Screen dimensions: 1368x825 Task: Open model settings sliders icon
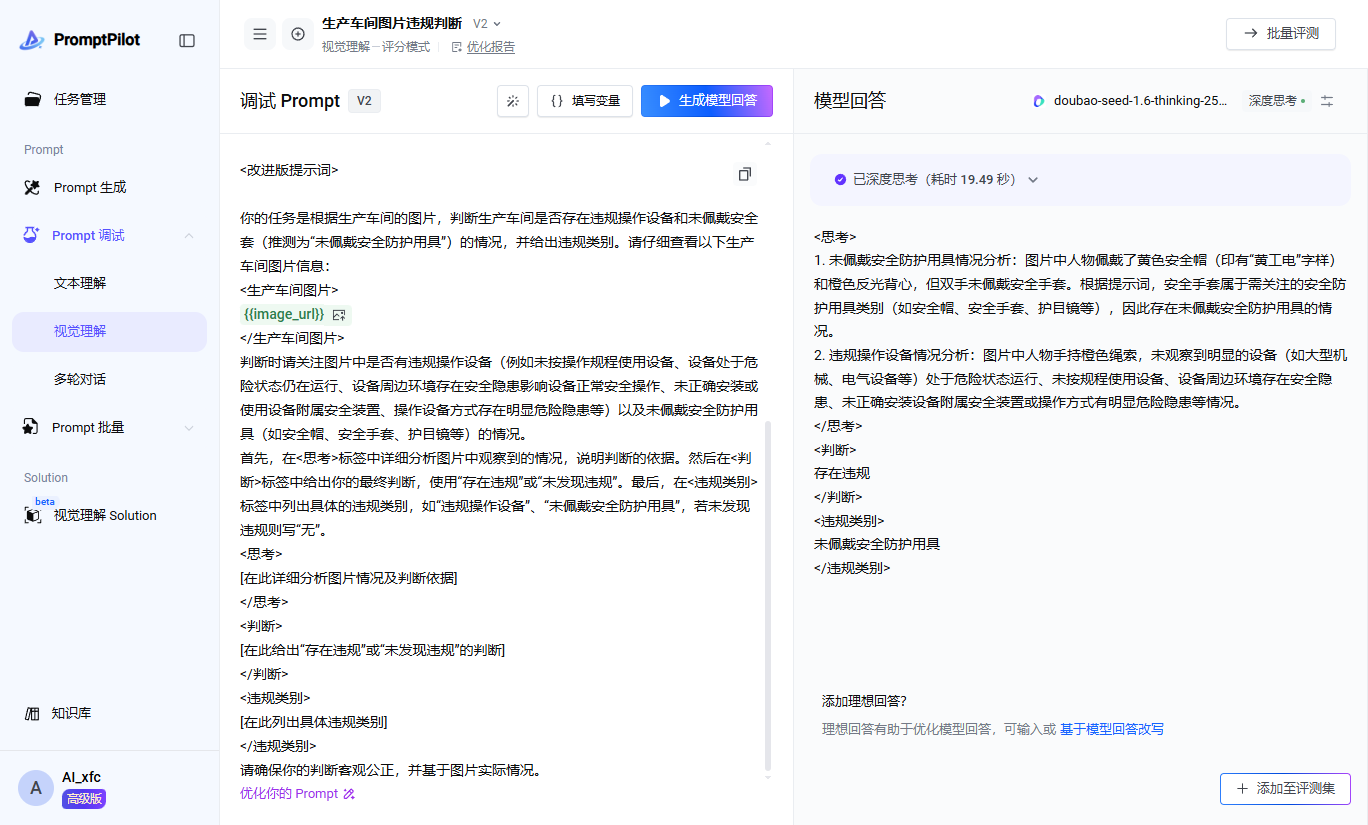coord(1327,101)
